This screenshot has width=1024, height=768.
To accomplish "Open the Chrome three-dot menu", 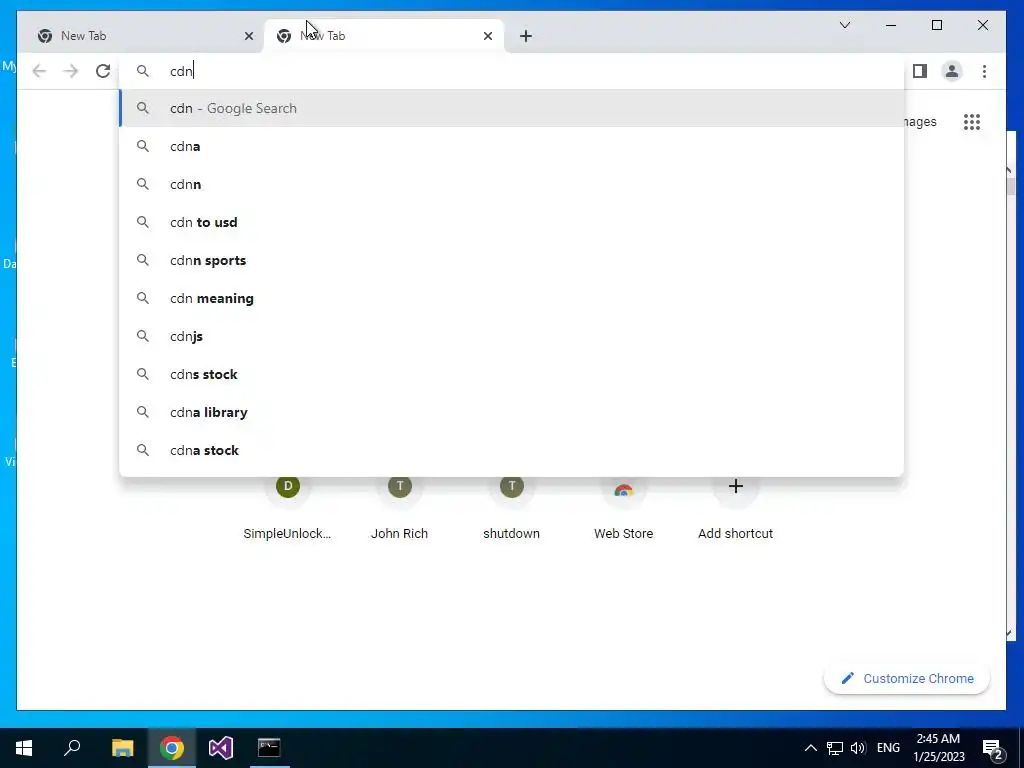I will click(984, 71).
